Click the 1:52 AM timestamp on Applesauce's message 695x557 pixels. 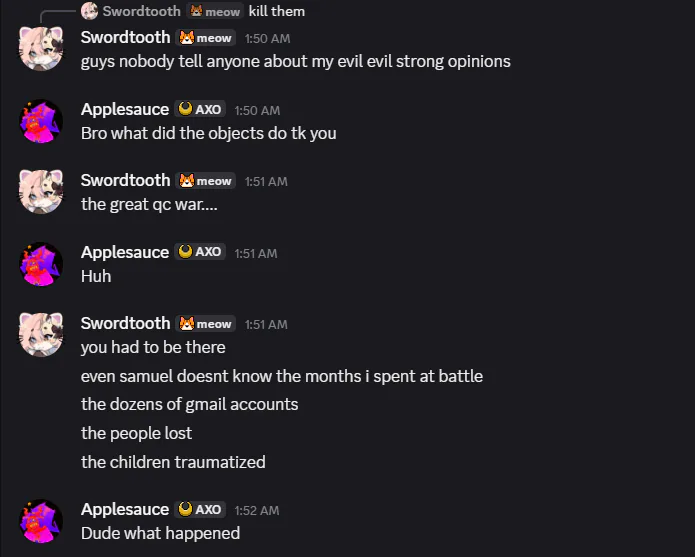[257, 510]
